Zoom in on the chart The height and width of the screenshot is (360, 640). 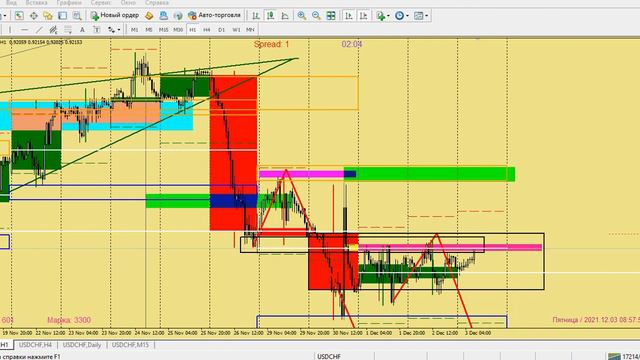(x=302, y=16)
